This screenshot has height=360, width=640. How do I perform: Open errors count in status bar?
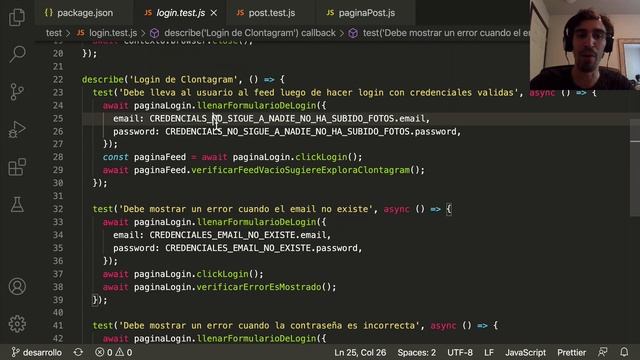[104, 352]
